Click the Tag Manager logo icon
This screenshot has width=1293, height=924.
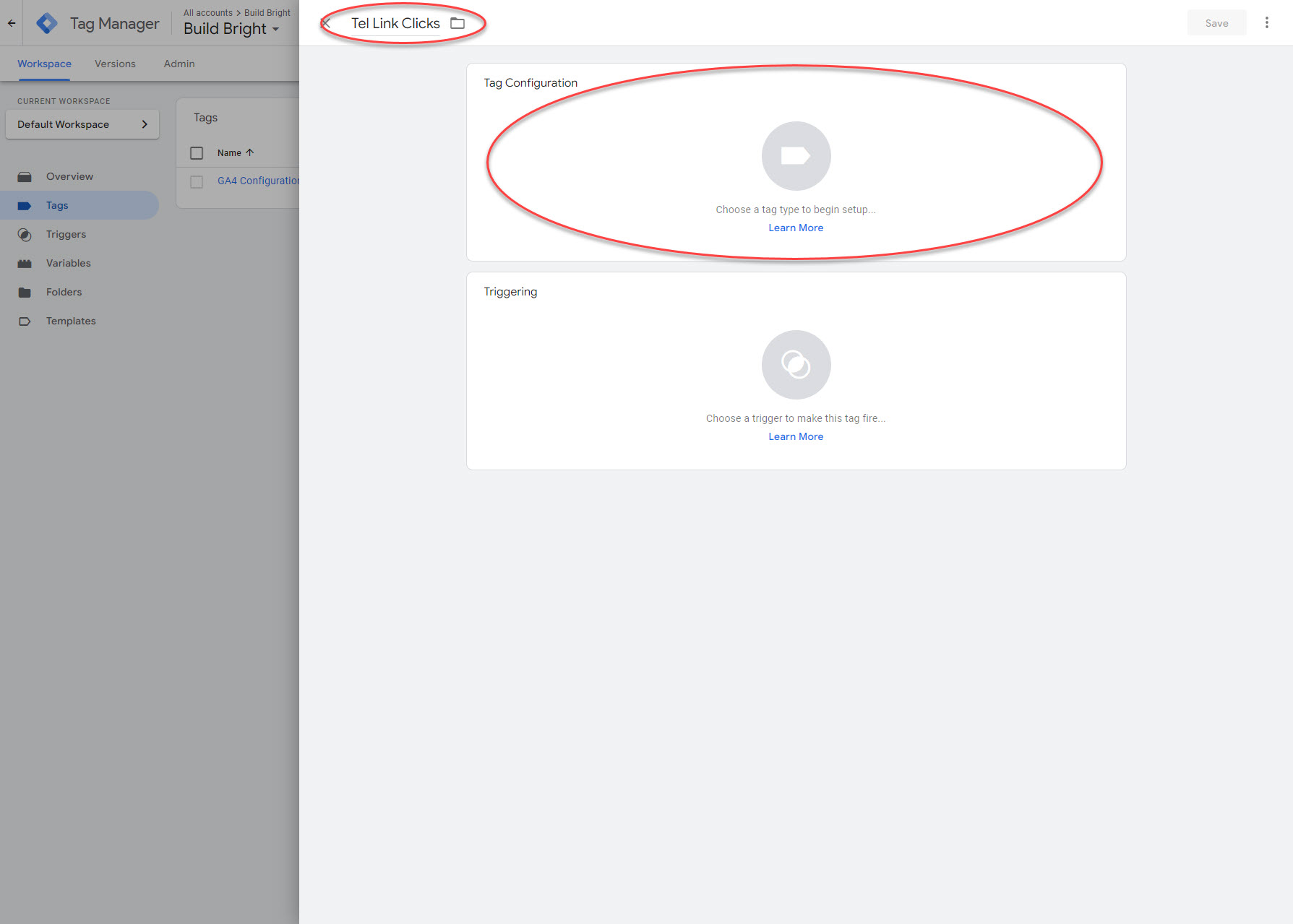47,23
